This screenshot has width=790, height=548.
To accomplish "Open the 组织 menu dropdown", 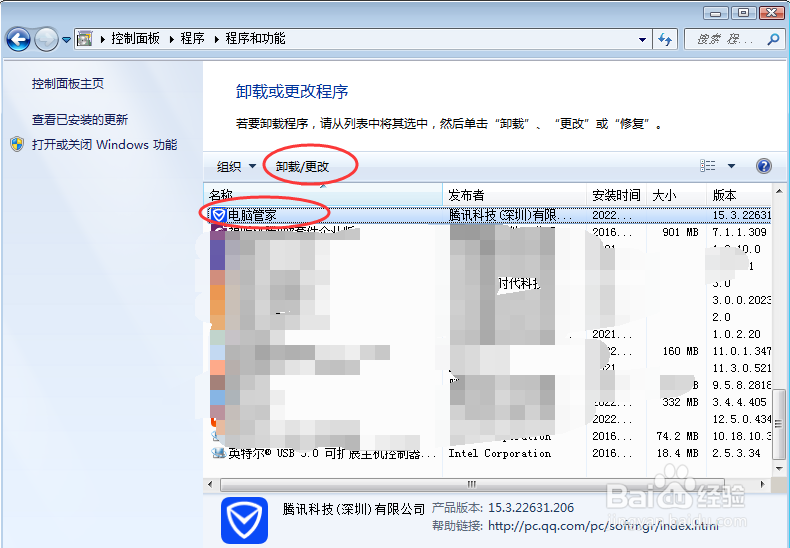I will (236, 166).
